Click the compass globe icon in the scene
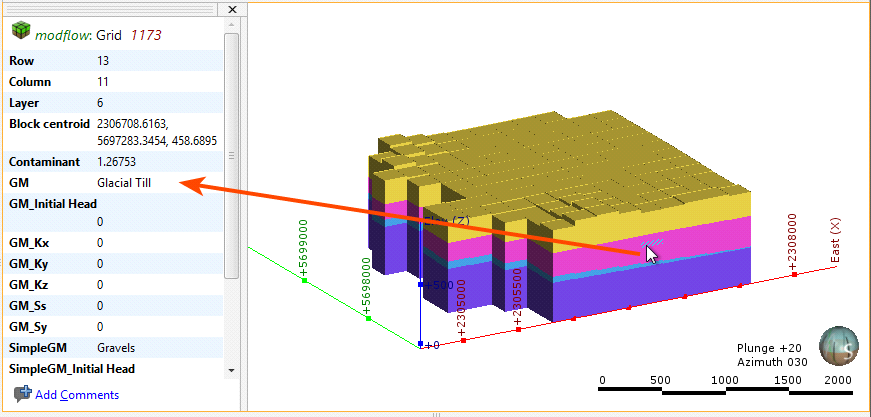 point(836,346)
